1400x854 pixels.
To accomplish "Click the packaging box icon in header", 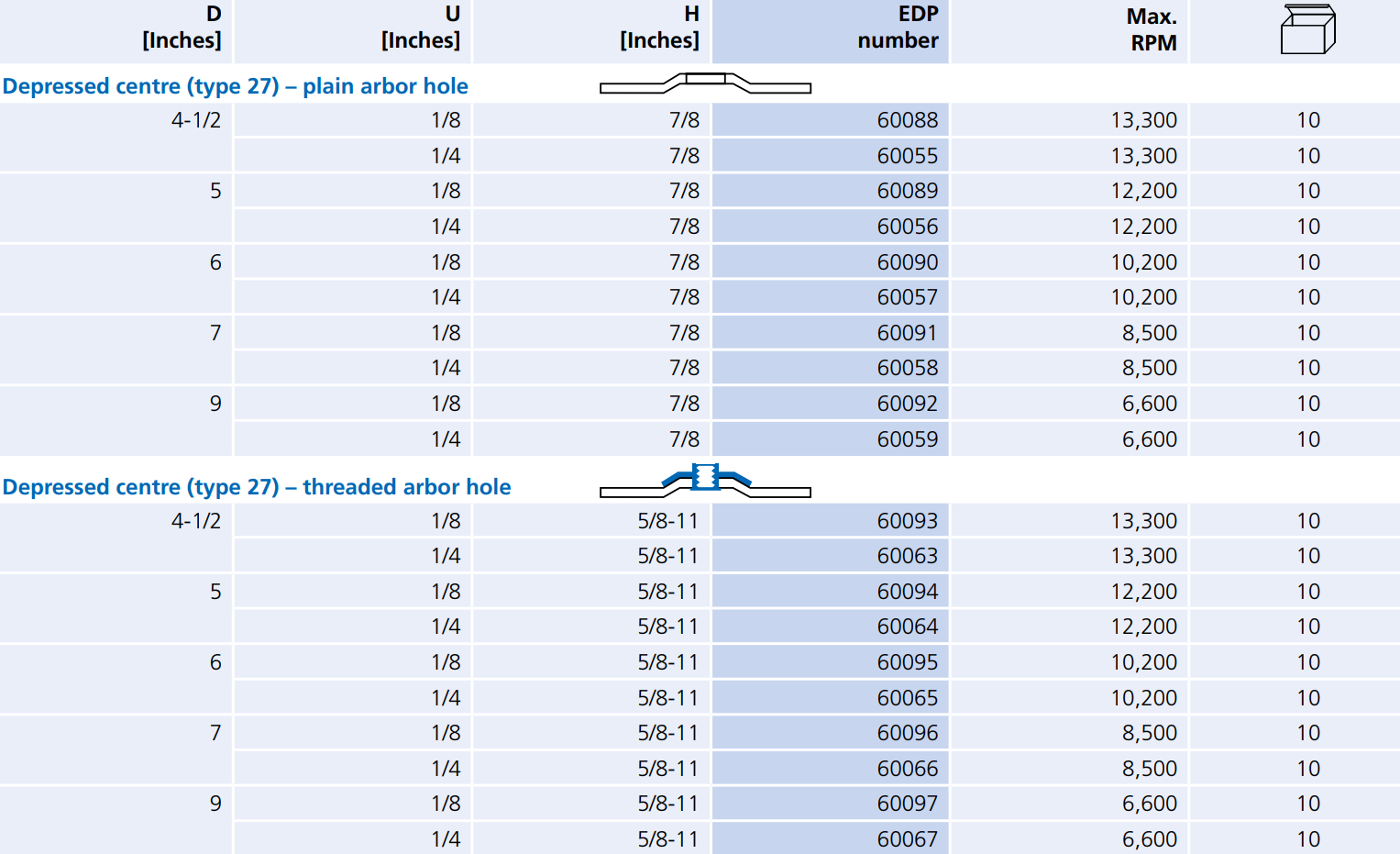I will (1307, 29).
